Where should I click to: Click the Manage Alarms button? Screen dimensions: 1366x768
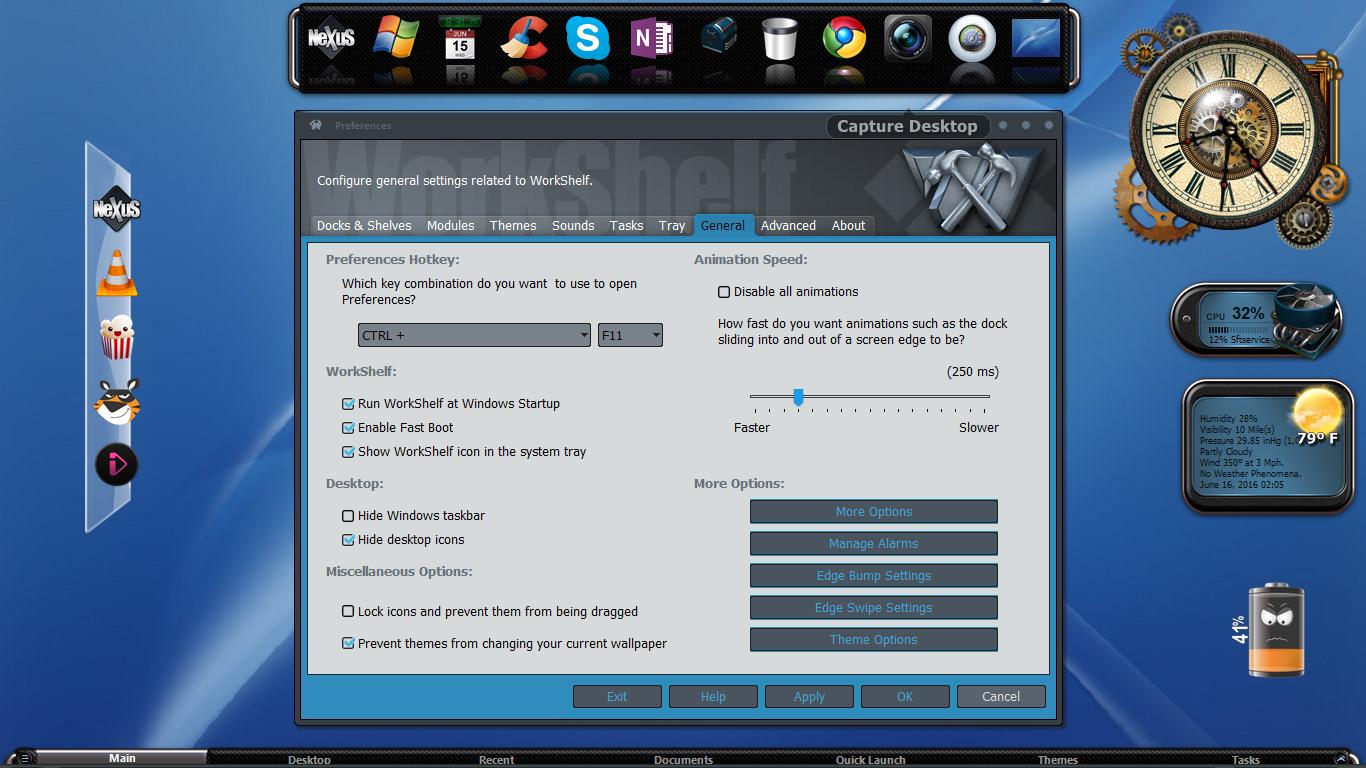pos(873,544)
